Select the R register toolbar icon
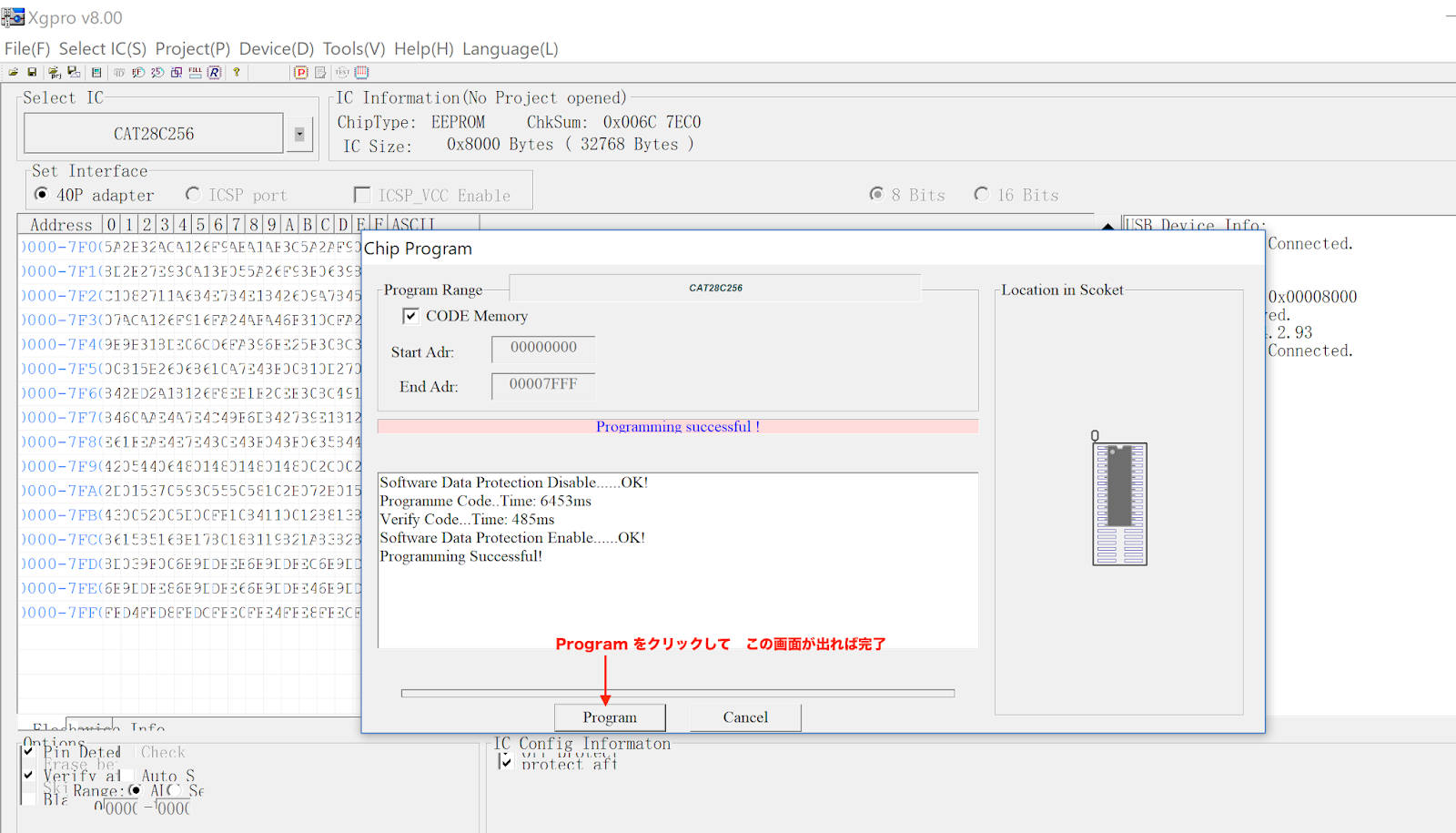 pos(214,72)
